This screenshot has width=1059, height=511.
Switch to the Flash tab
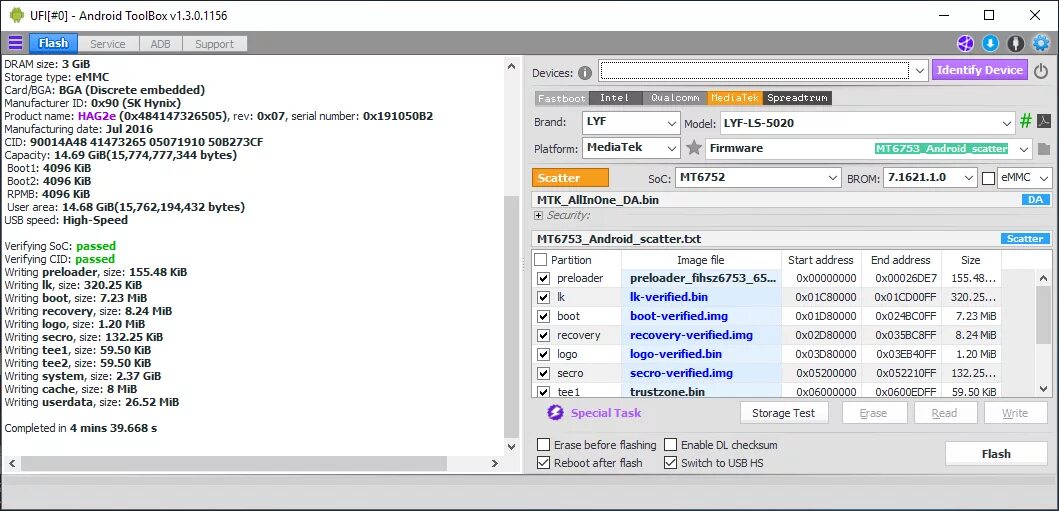click(53, 43)
